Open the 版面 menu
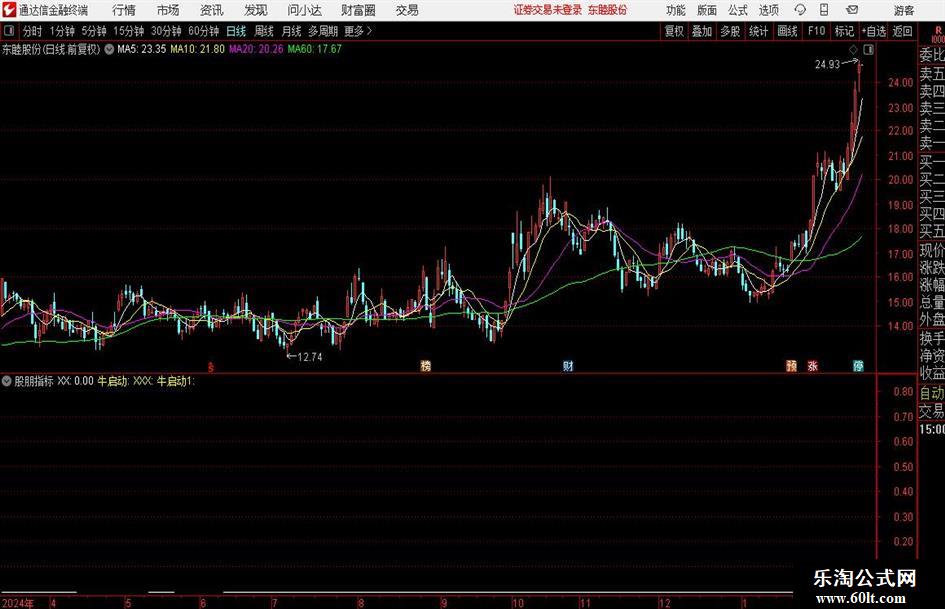Viewport: 945px width, 609px height. [x=707, y=10]
